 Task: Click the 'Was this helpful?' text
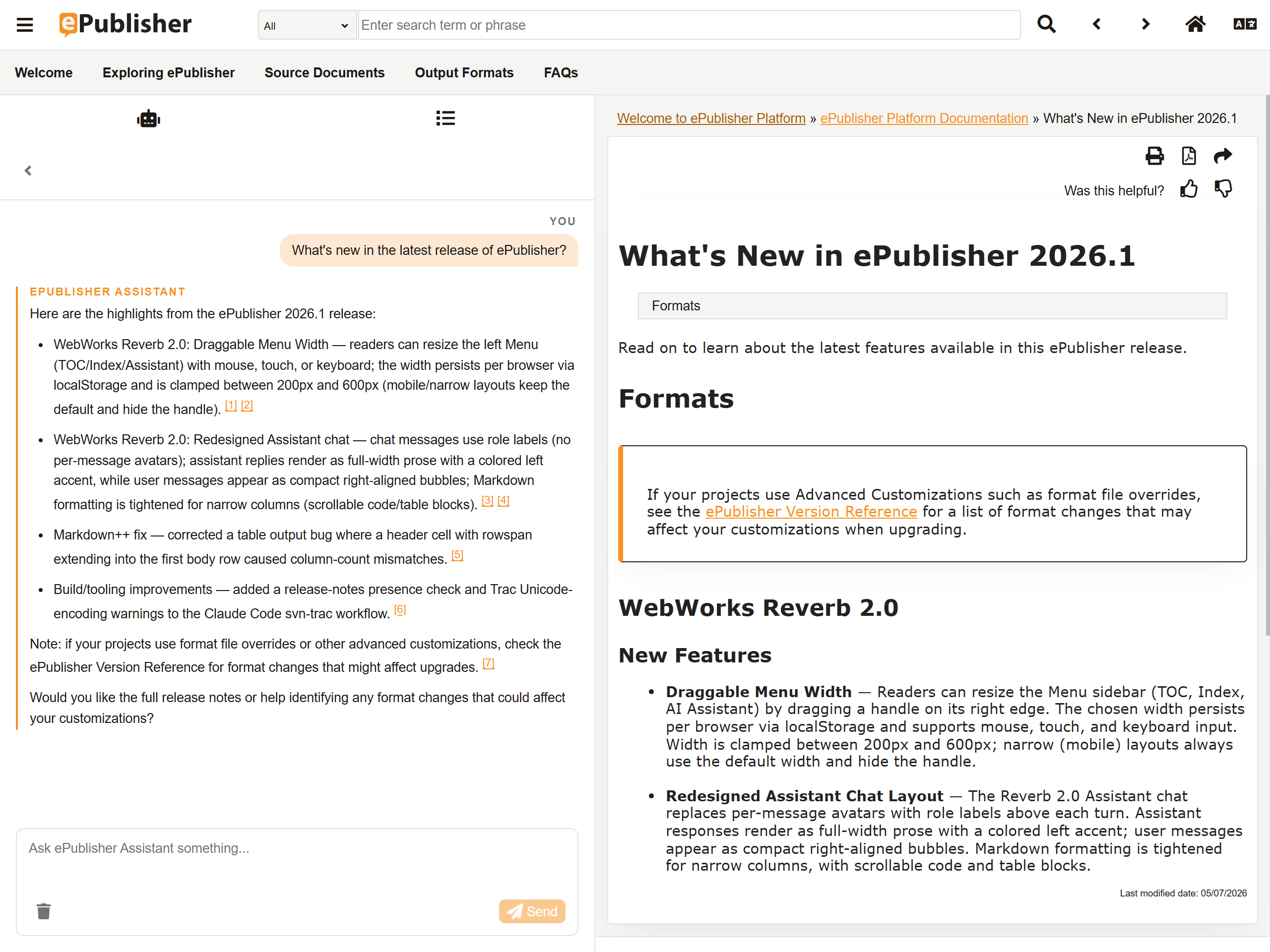pos(1114,190)
